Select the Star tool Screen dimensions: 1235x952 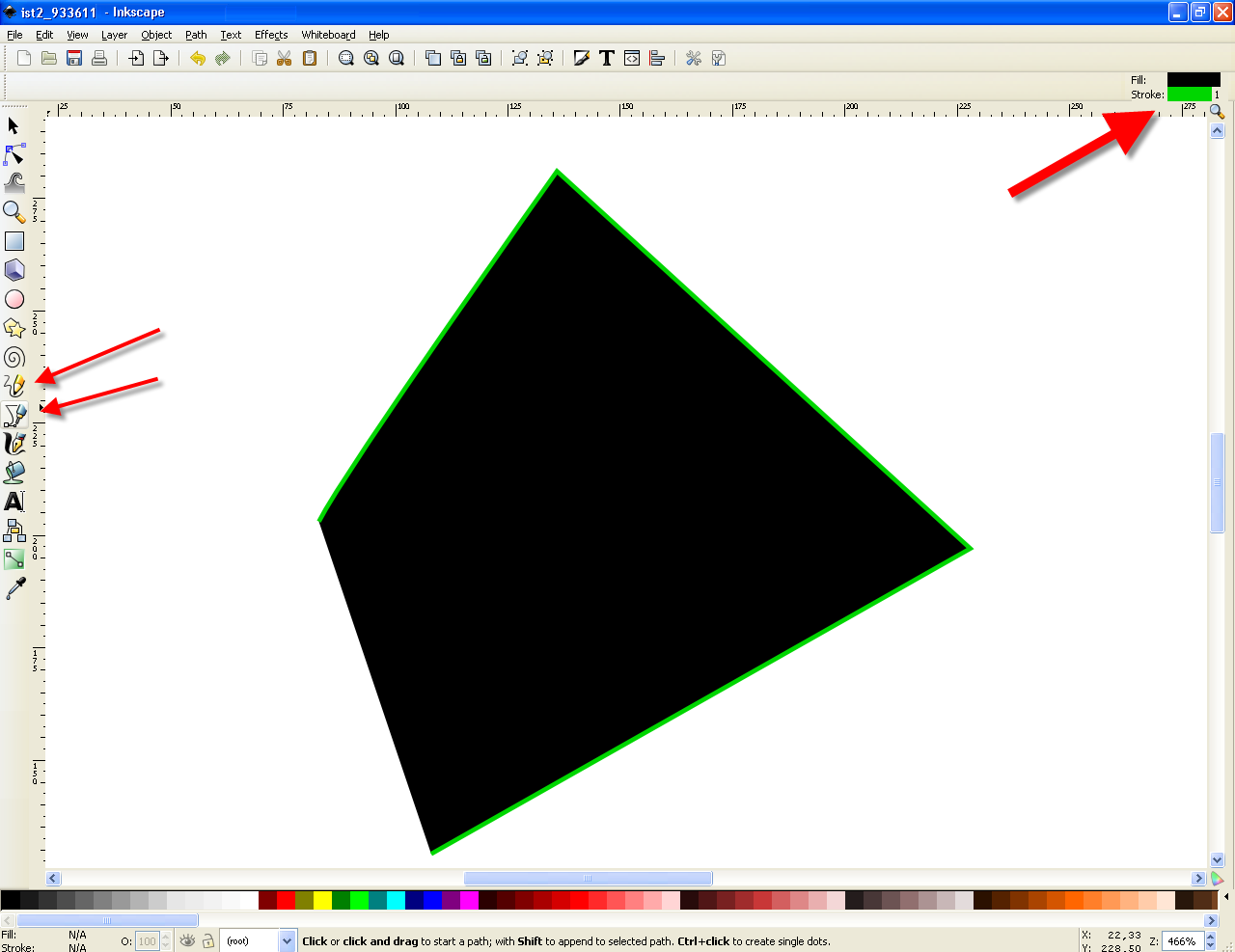tap(14, 328)
